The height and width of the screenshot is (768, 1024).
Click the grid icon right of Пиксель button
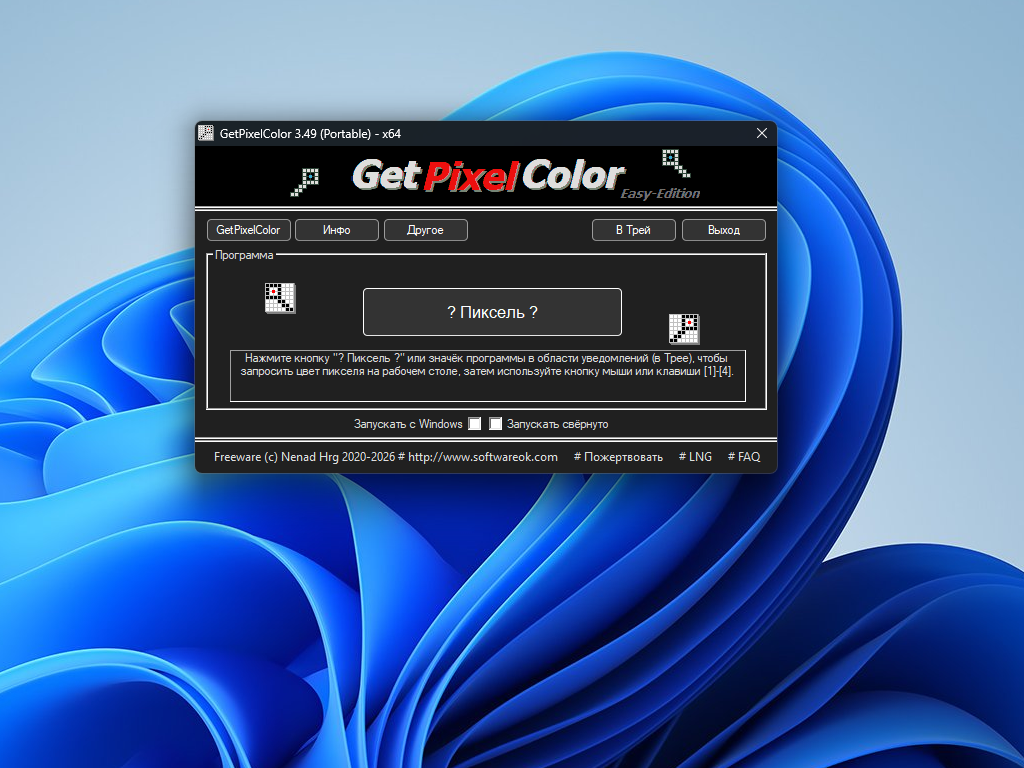684,328
